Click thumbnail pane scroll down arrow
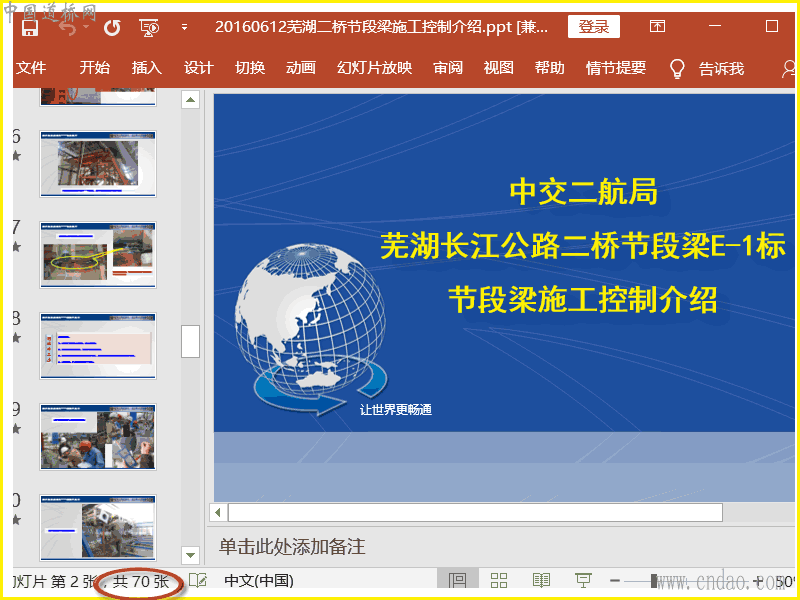The height and width of the screenshot is (600, 800). [x=190, y=555]
